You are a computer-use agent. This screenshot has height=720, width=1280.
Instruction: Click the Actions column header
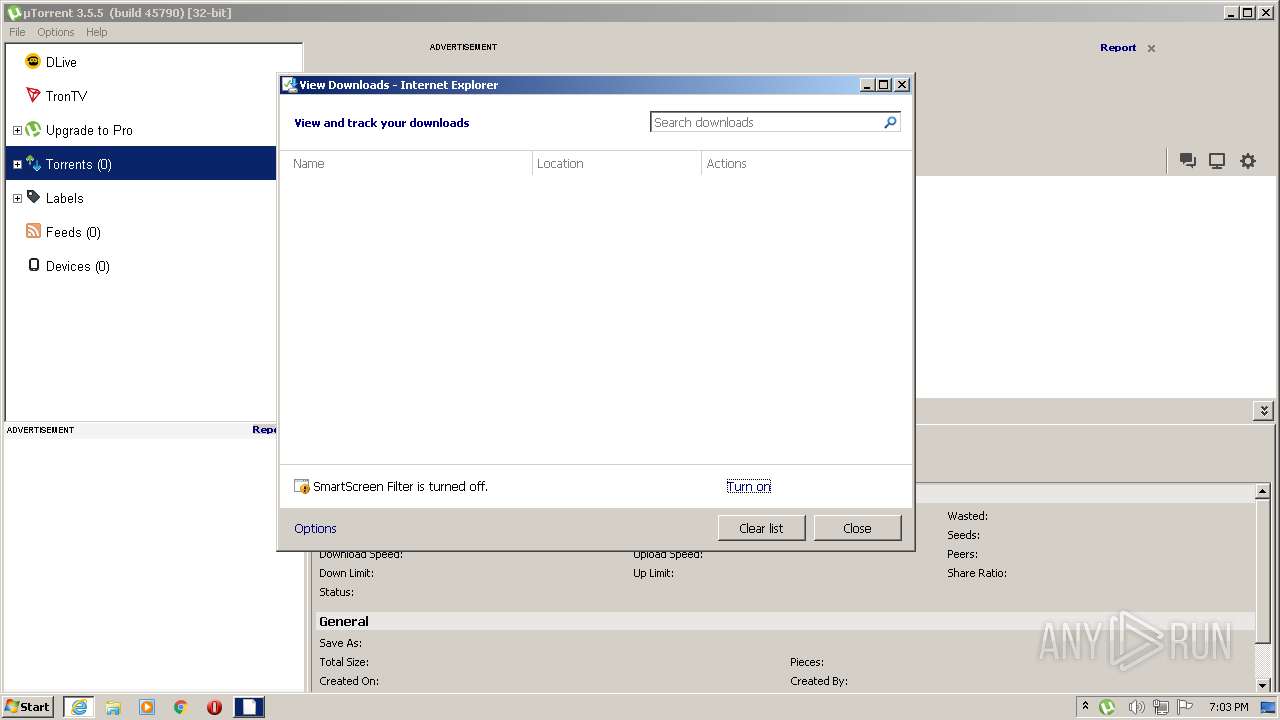(x=726, y=164)
